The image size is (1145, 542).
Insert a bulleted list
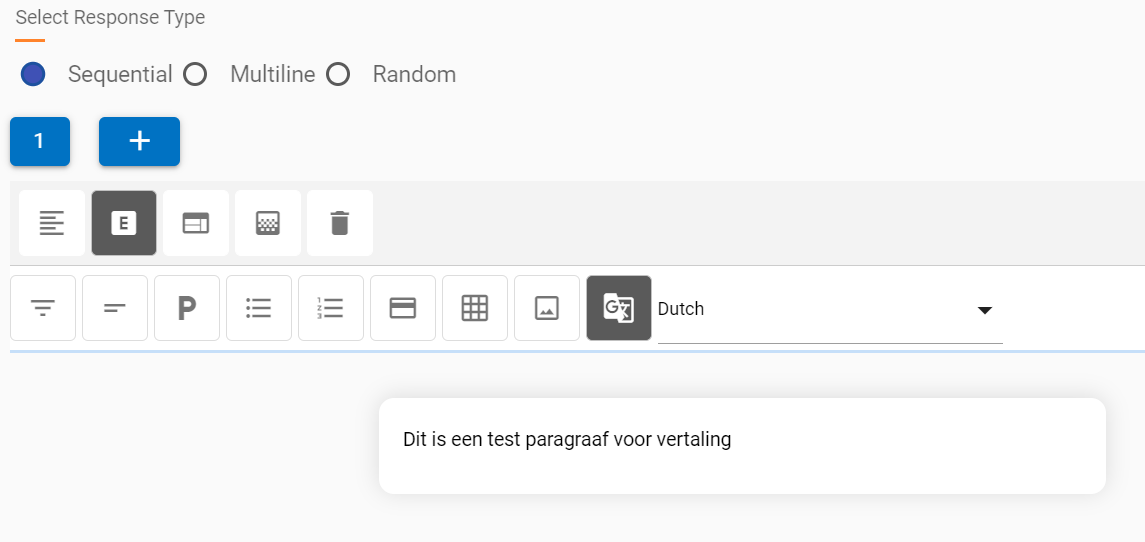(x=259, y=308)
